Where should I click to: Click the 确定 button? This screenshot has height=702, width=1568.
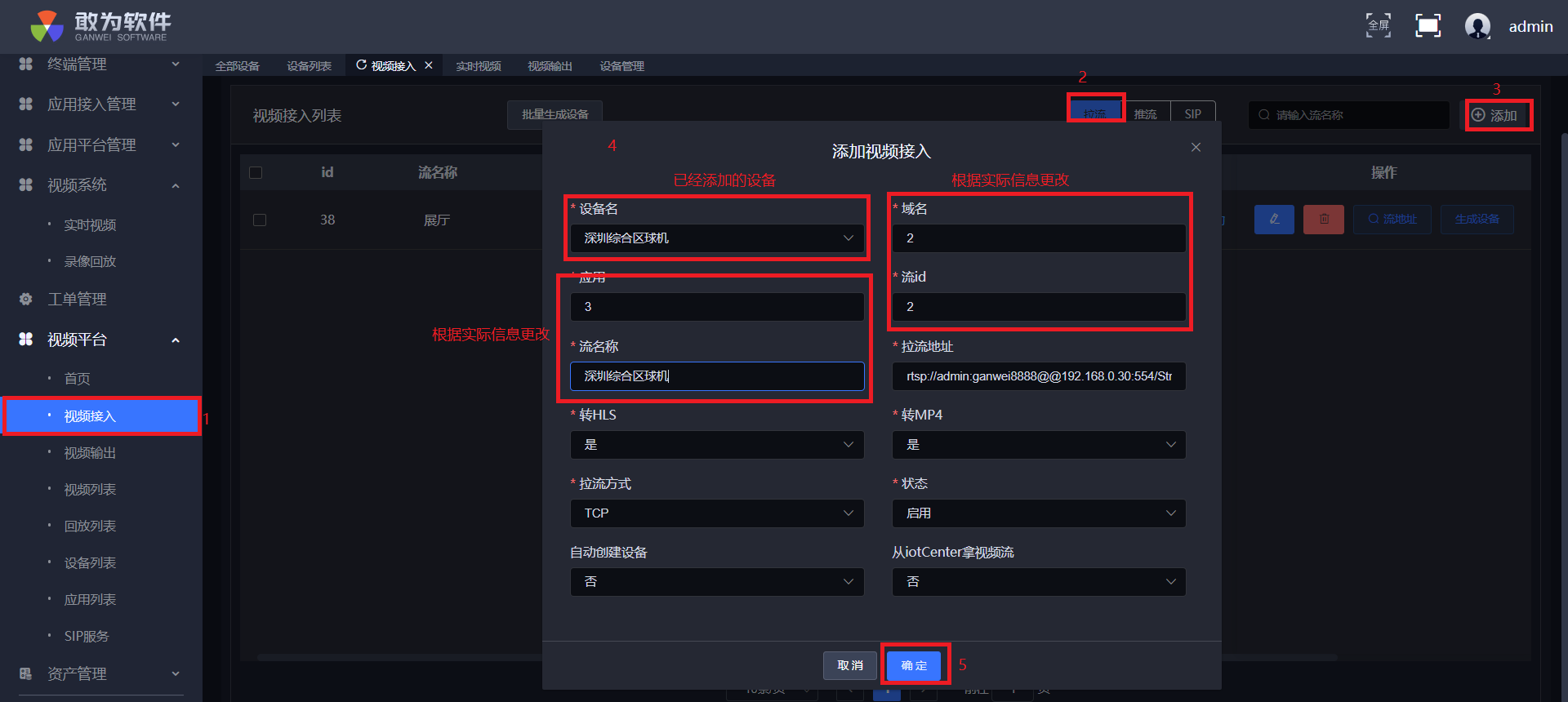914,665
